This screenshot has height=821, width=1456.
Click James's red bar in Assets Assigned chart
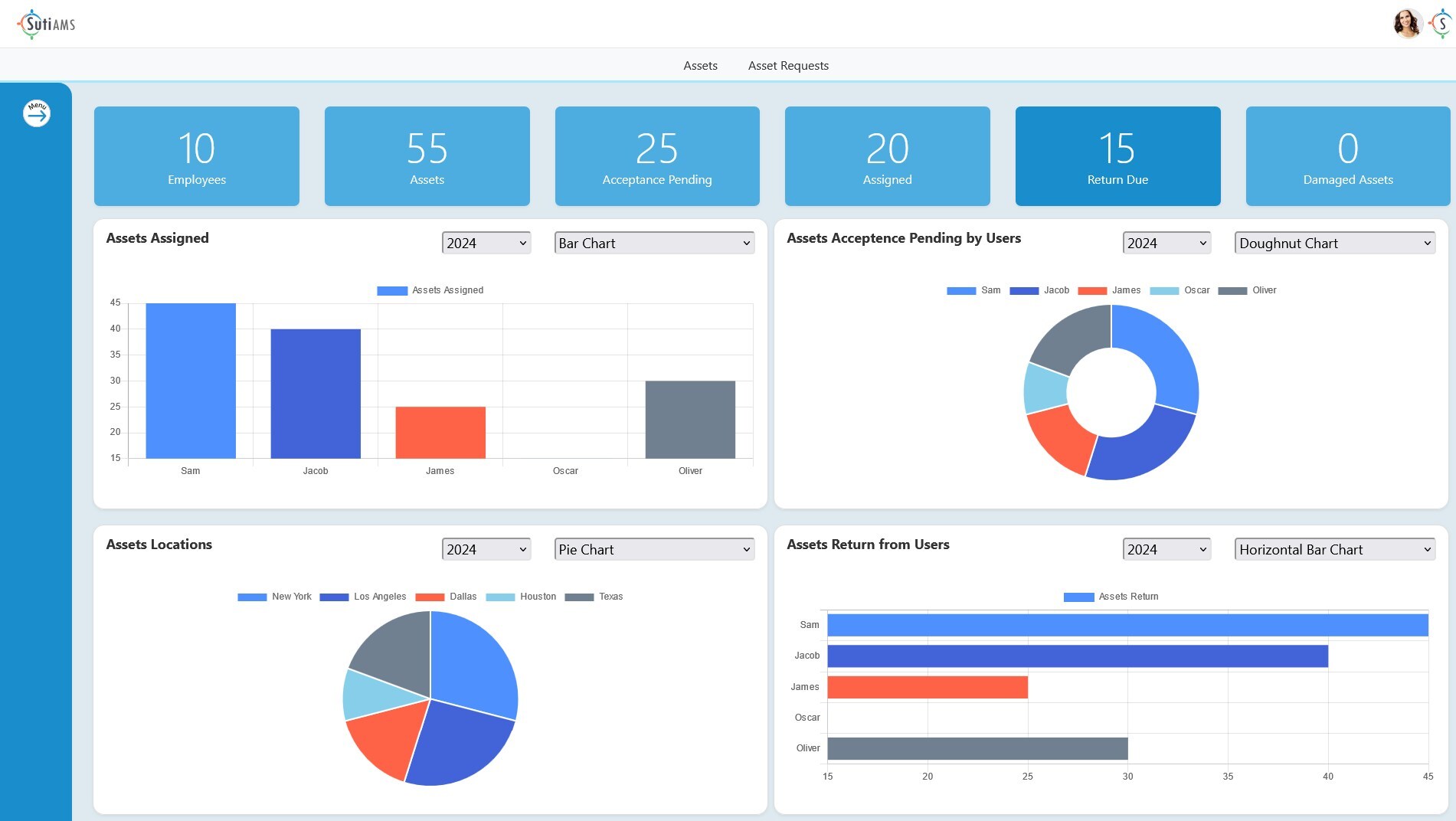coord(440,433)
